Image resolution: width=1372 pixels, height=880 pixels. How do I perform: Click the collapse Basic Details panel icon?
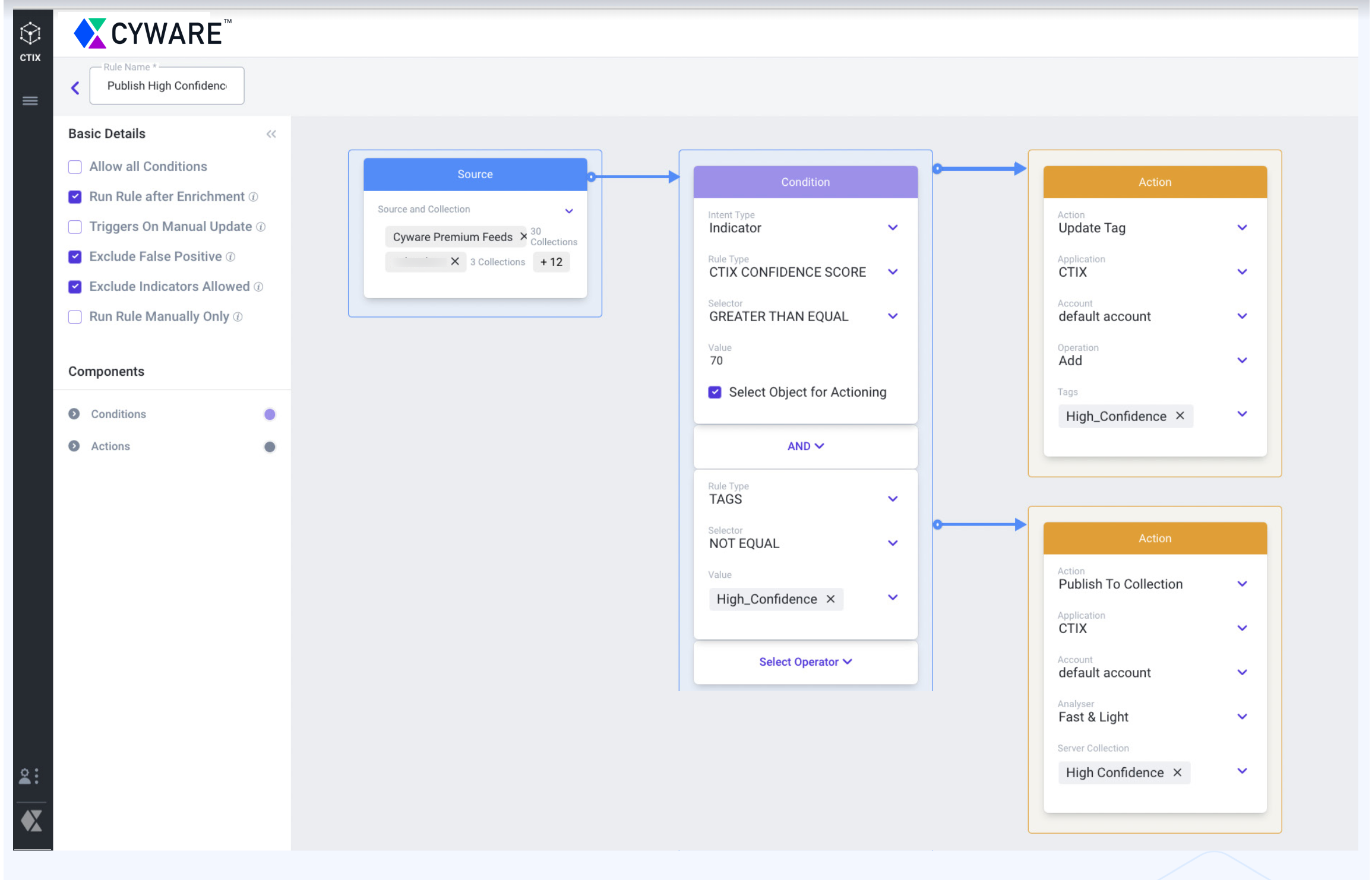(270, 133)
